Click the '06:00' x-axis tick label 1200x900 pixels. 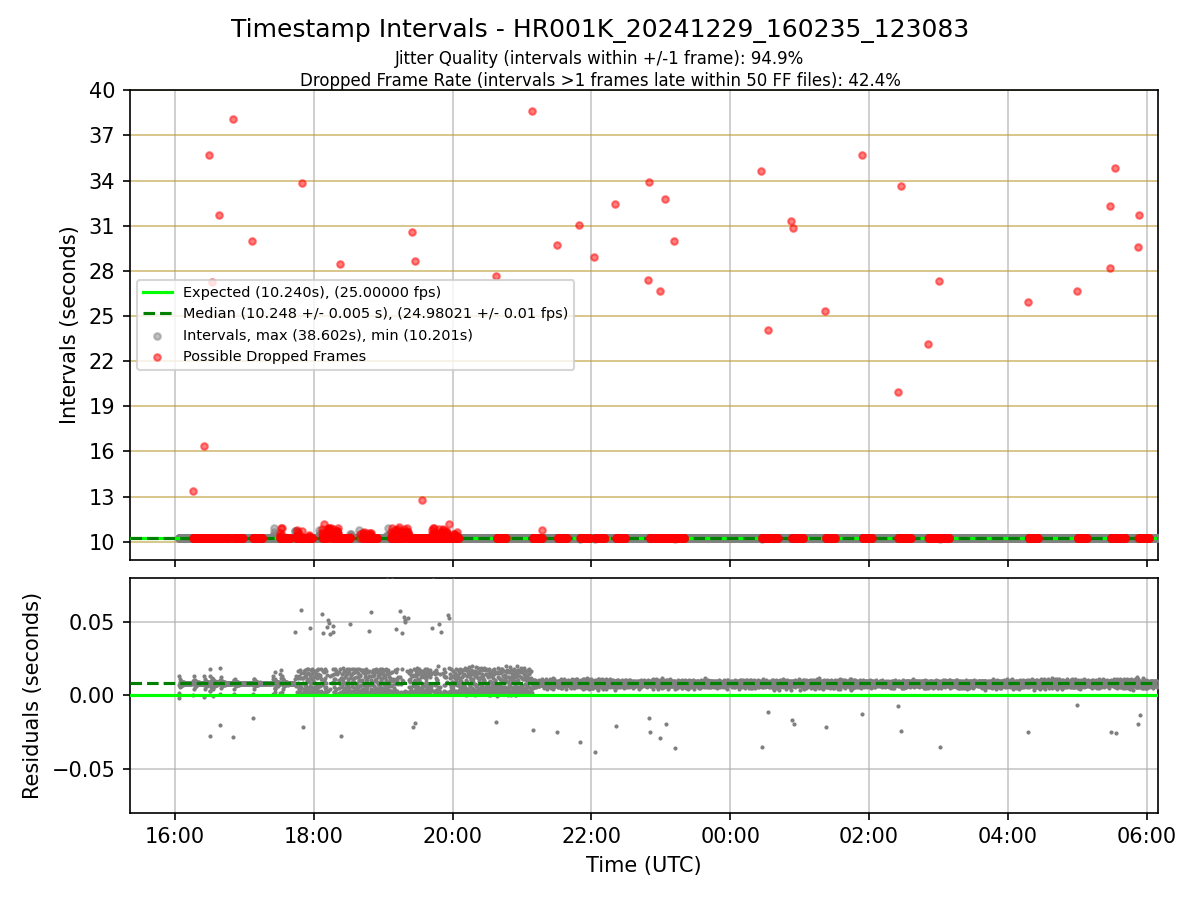[1146, 834]
